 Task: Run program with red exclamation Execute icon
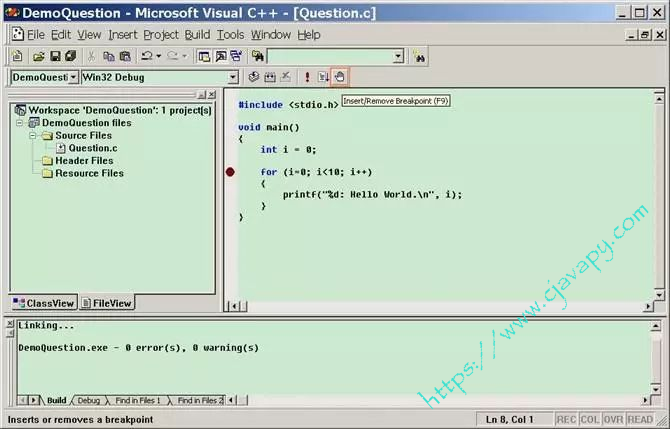pos(307,77)
